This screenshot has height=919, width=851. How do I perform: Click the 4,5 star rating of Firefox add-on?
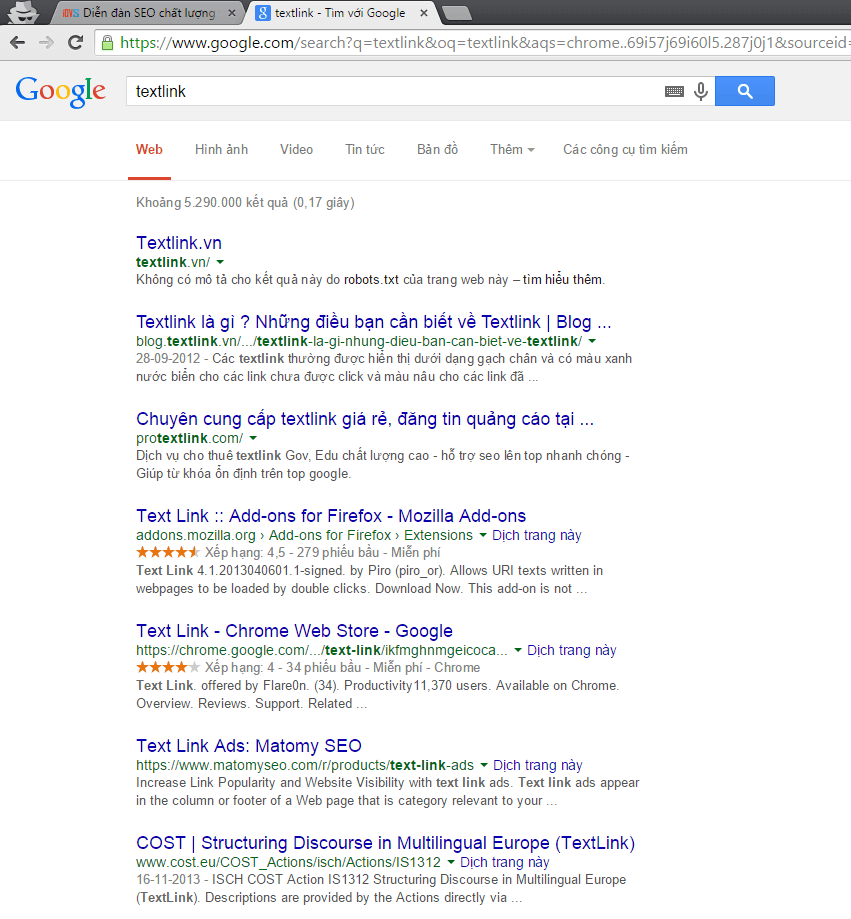click(168, 552)
